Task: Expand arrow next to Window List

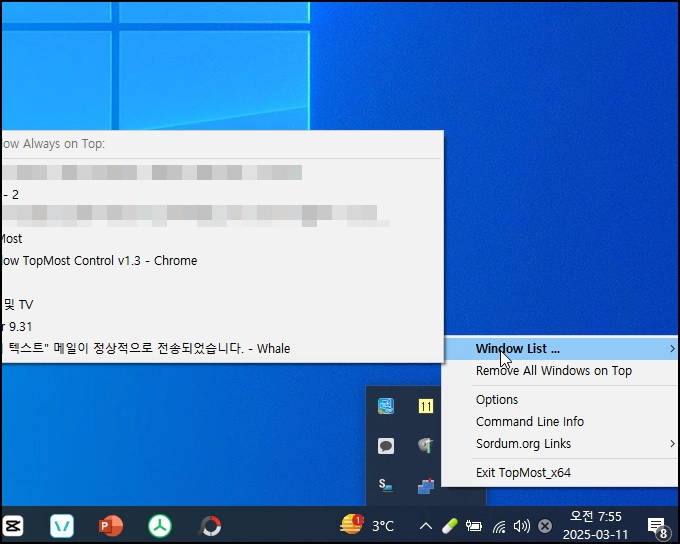Action: [x=672, y=349]
